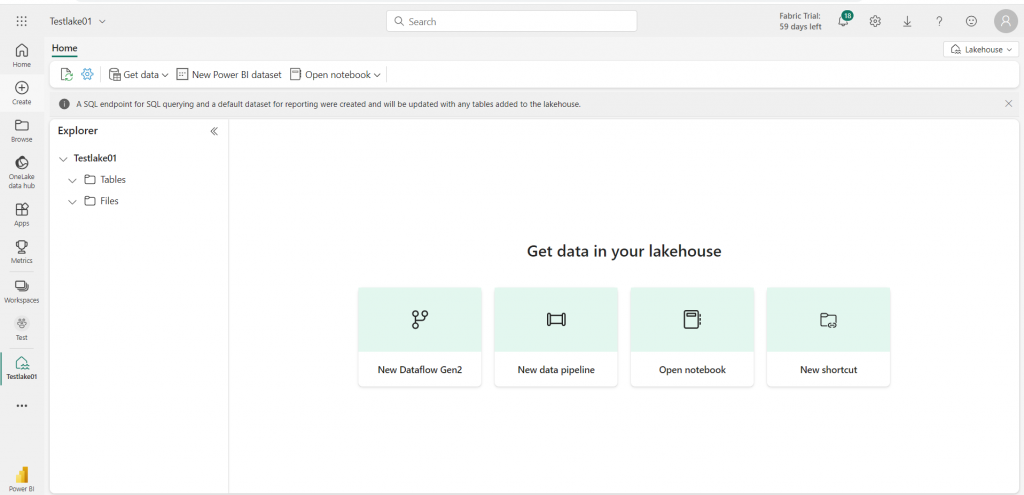Click the Open notebook card
Screen dimensions: 1024x495
[692, 337]
